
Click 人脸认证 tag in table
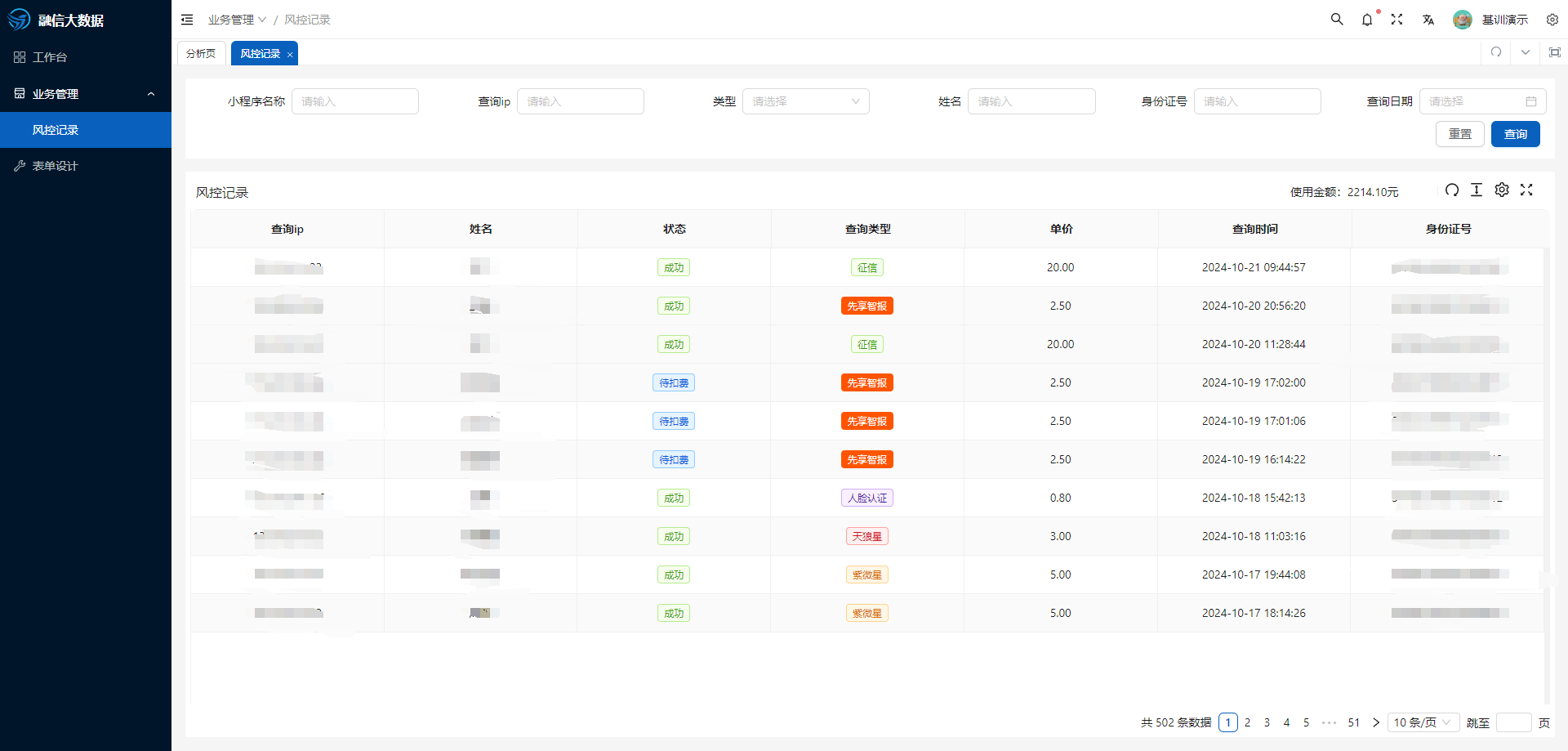point(867,498)
